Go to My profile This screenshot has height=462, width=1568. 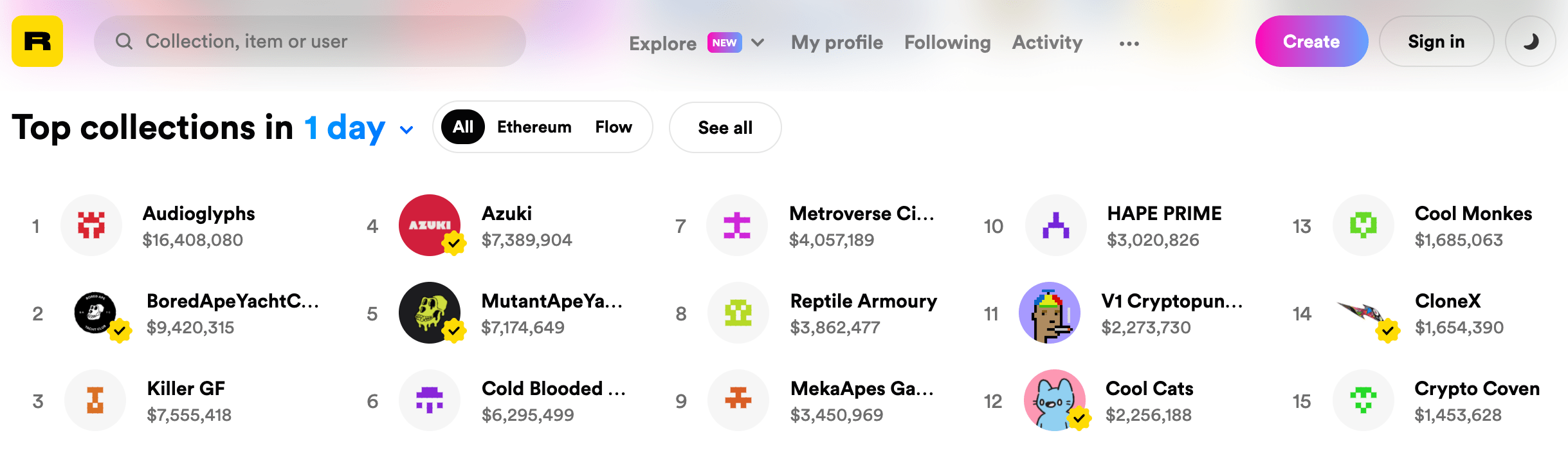(837, 42)
